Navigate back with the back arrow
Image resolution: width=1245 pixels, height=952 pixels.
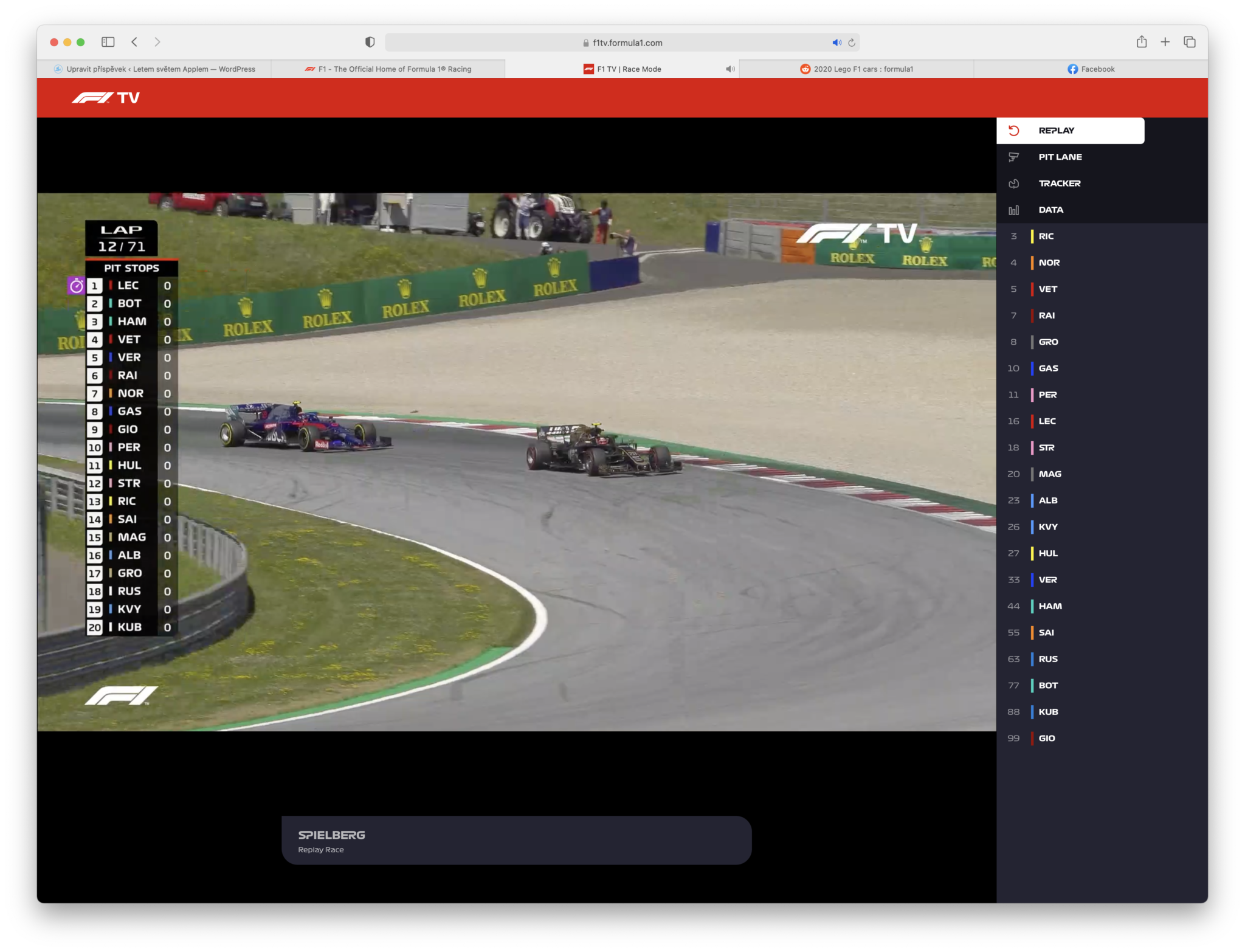pyautogui.click(x=135, y=42)
